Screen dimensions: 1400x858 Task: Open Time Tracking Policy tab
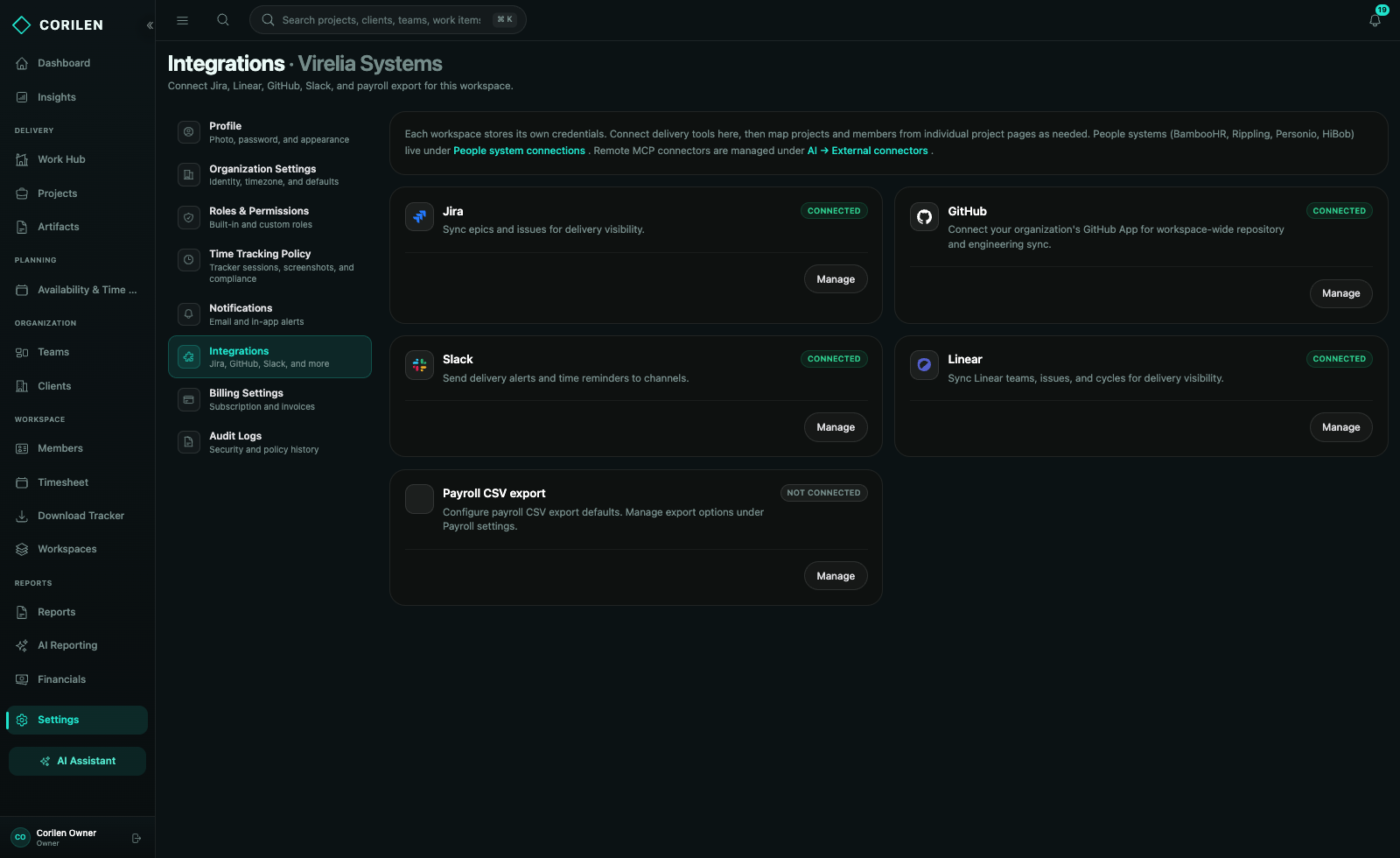269,266
